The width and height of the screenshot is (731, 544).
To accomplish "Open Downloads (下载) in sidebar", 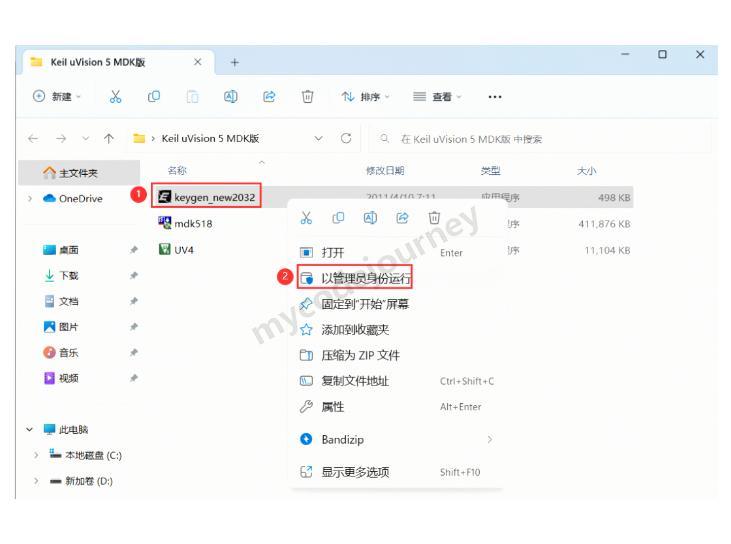I will 61,275.
